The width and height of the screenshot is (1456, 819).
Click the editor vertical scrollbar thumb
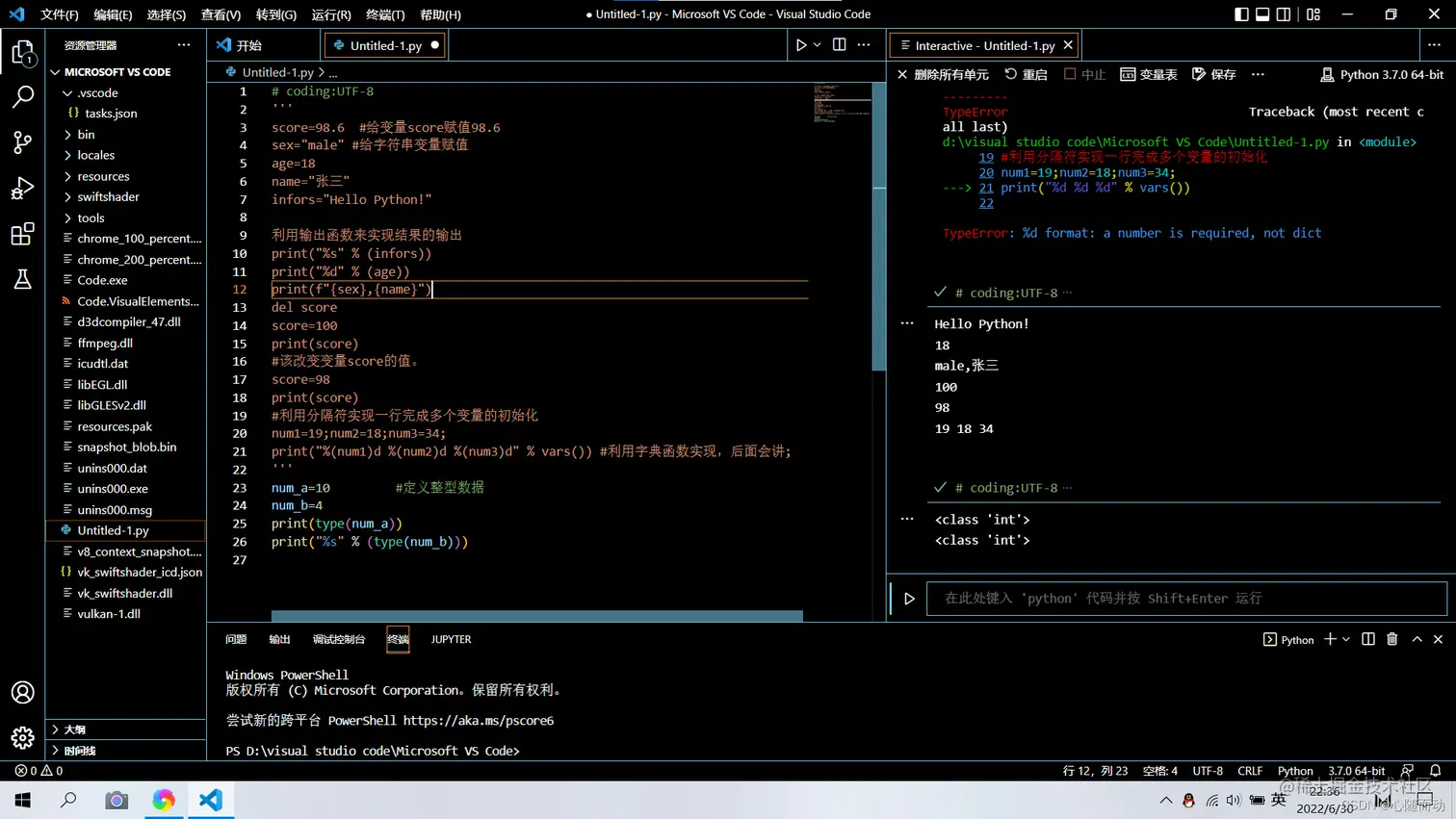879,226
